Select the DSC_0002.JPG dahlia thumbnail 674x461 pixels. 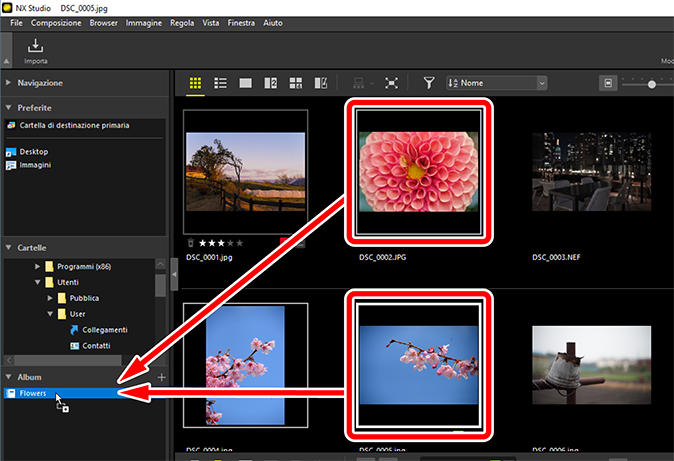(x=419, y=172)
